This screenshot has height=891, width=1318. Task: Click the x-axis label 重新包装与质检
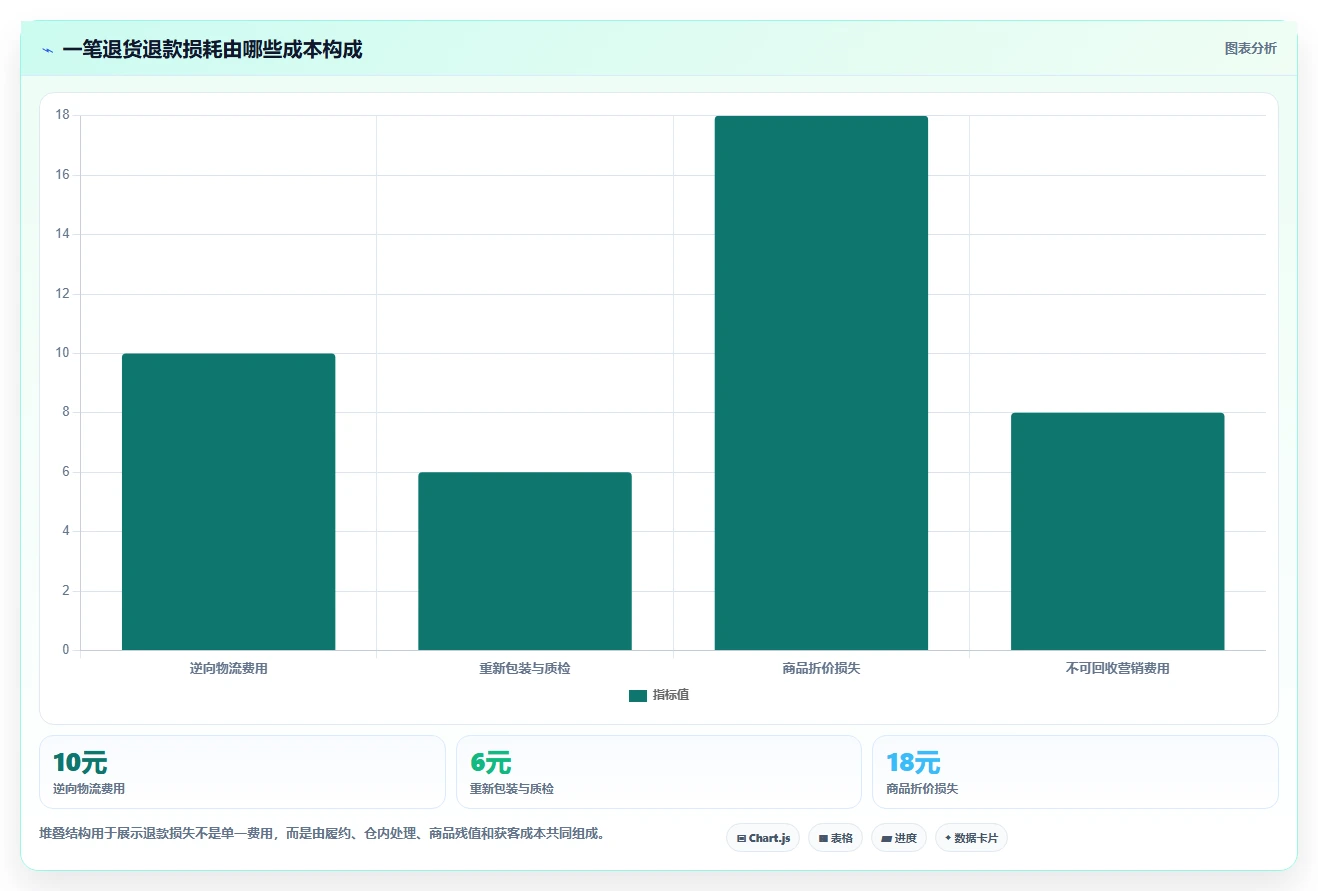[x=525, y=668]
